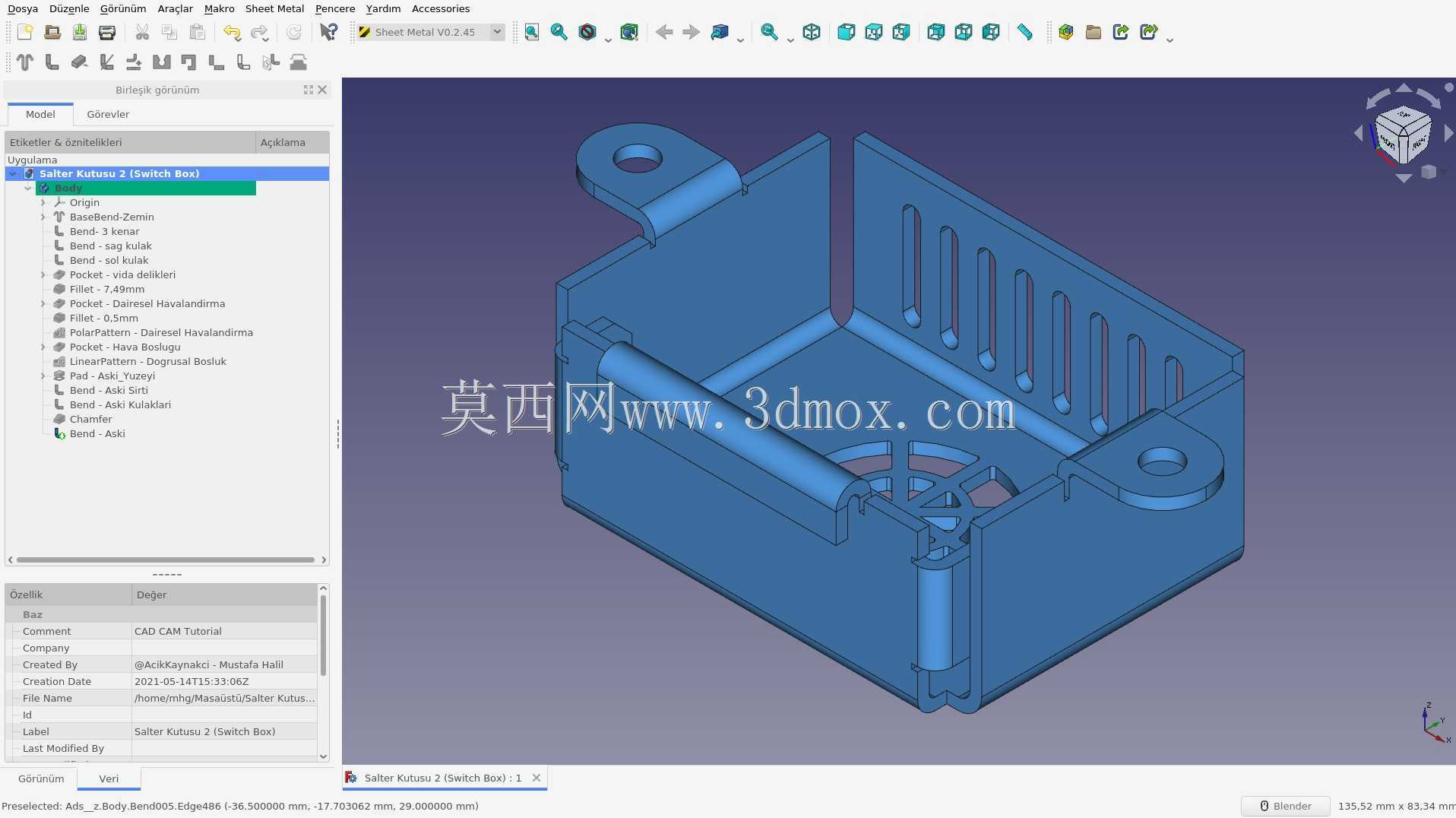Image resolution: width=1456 pixels, height=818 pixels.
Task: Open the Dosya menu
Action: coord(23,9)
